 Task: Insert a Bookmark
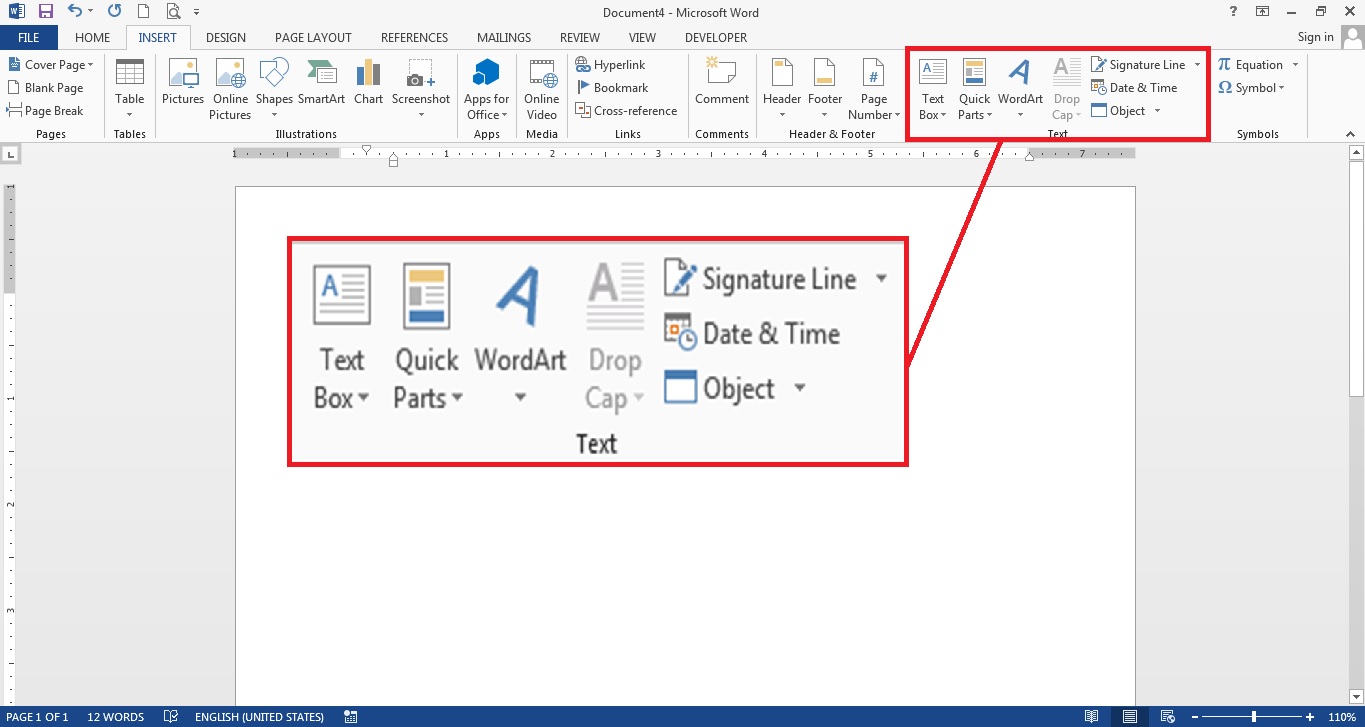(x=613, y=87)
